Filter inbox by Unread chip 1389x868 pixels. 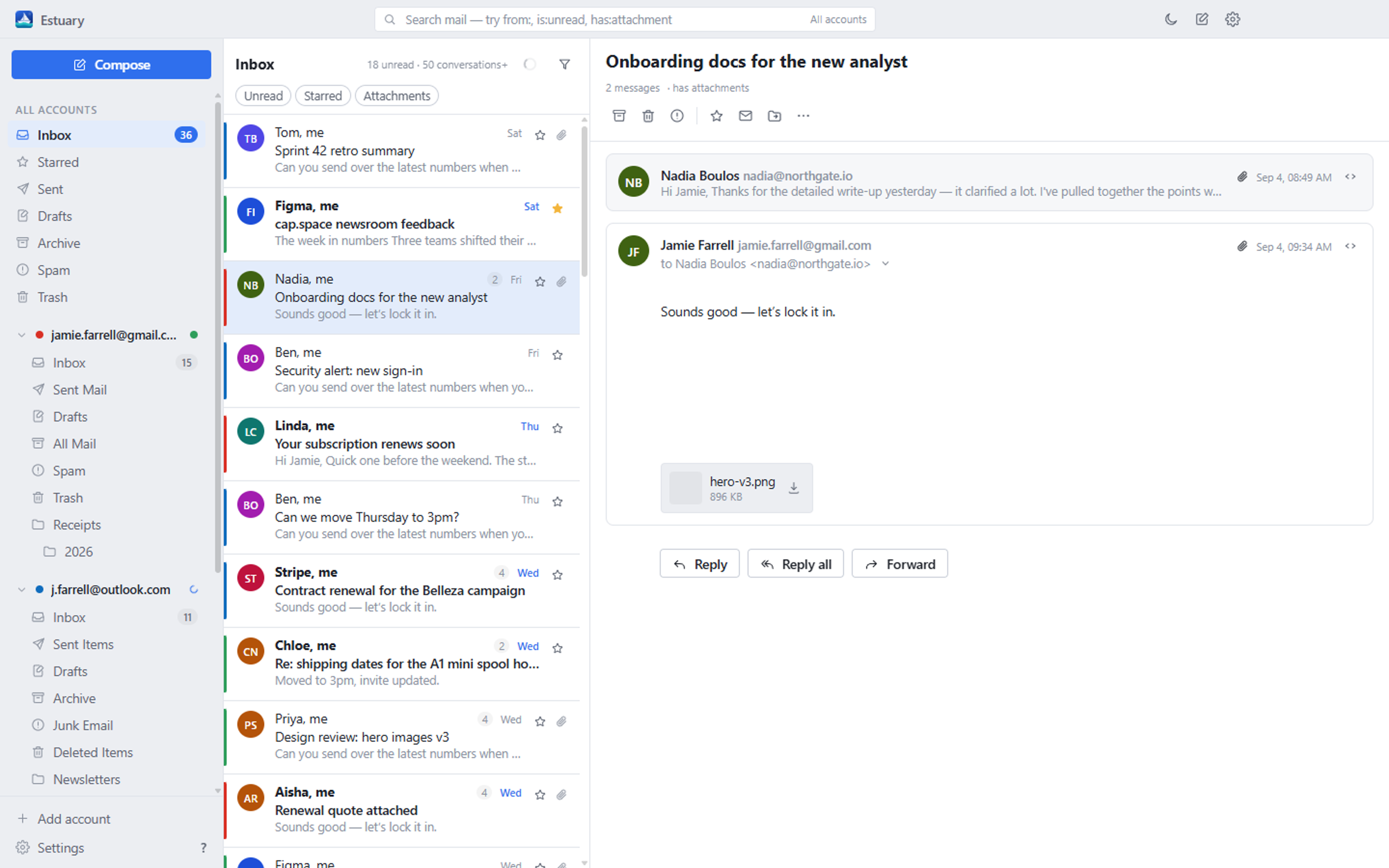[x=263, y=96]
